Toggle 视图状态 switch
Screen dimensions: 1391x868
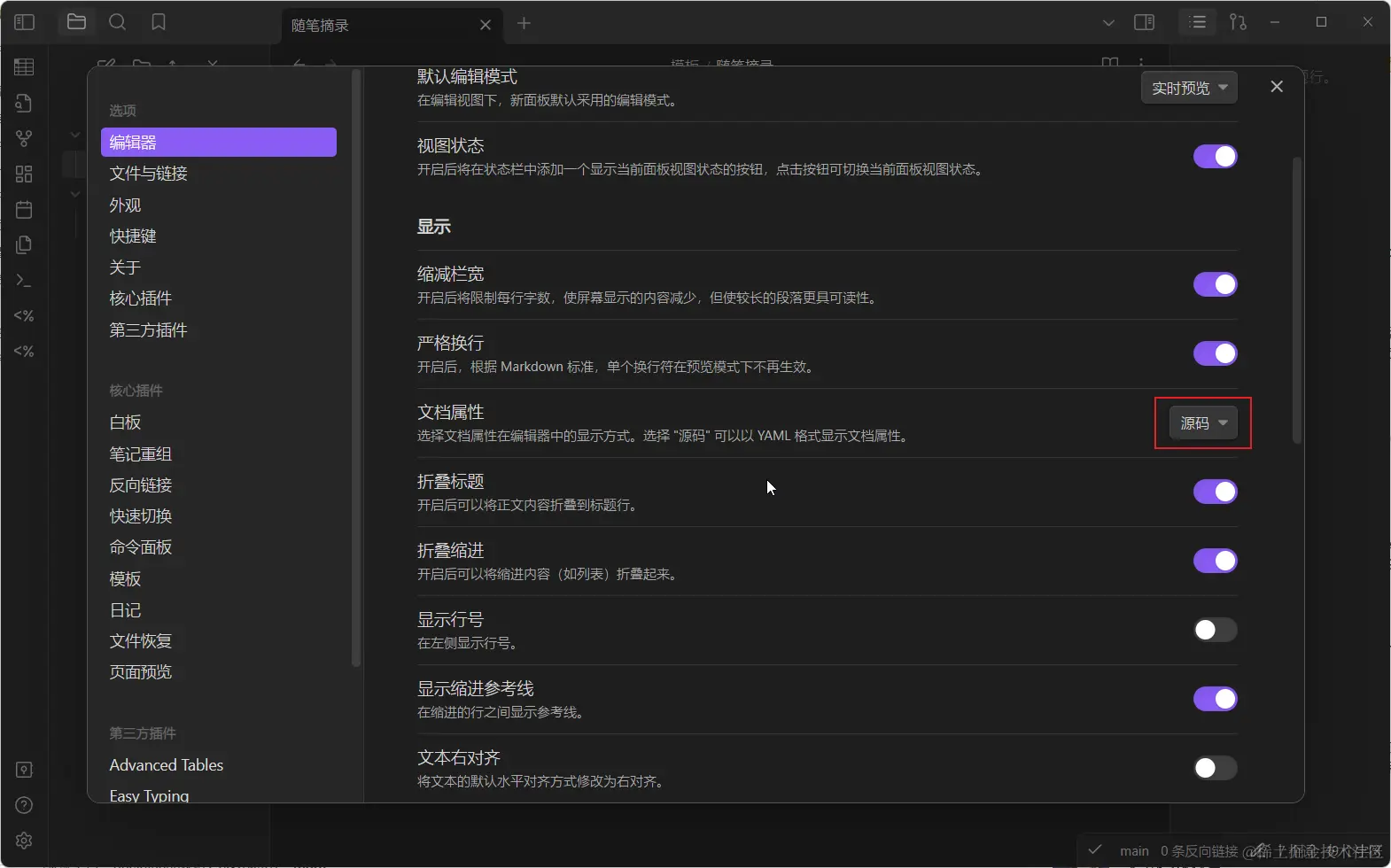[x=1215, y=156]
